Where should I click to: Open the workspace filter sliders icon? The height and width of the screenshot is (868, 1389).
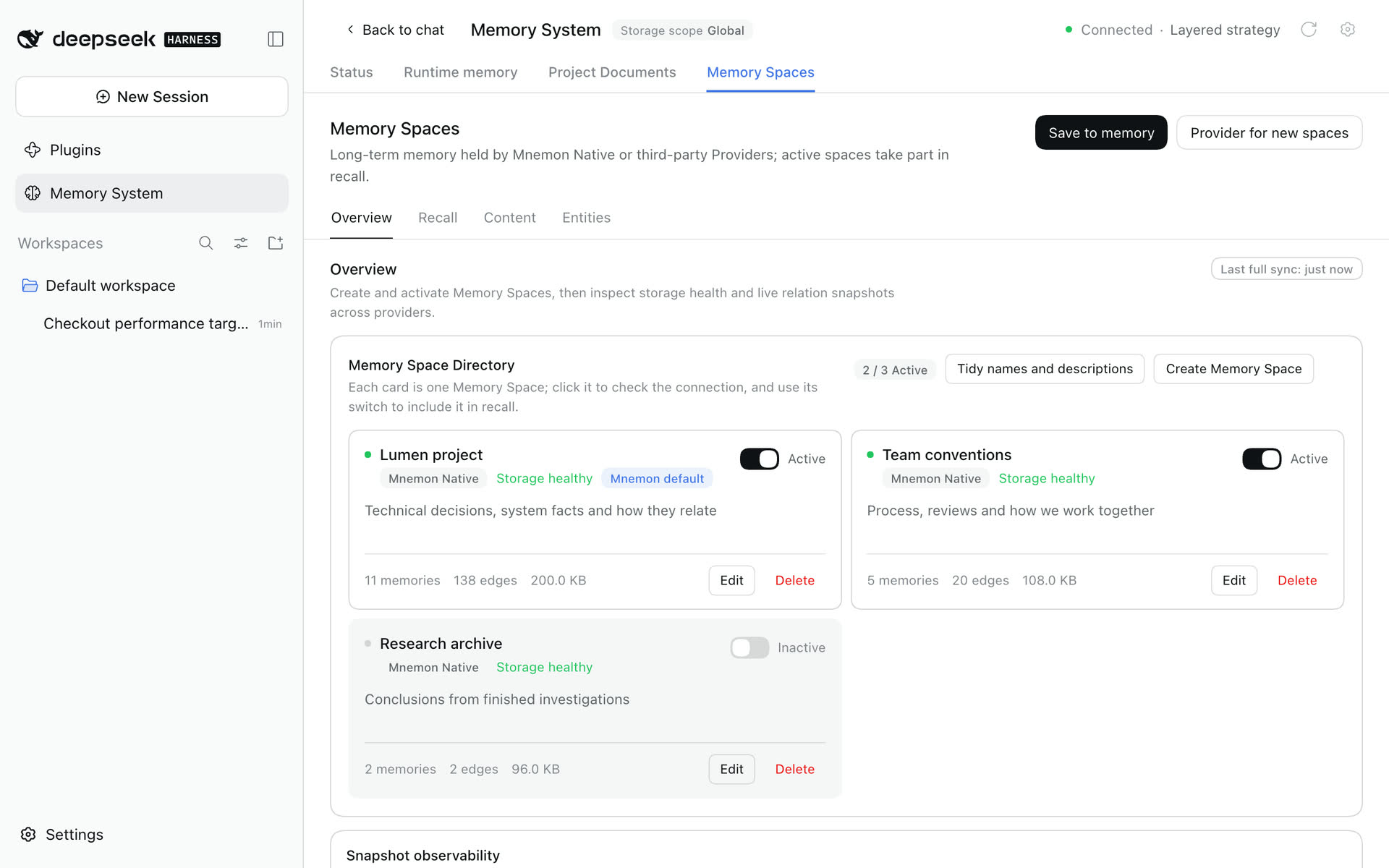241,243
